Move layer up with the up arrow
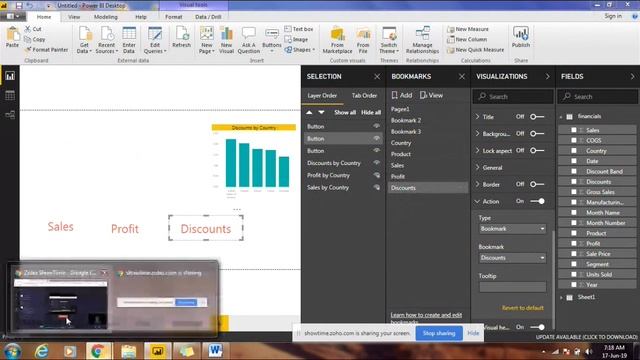Viewport: 640px width, 360px height. [309, 112]
